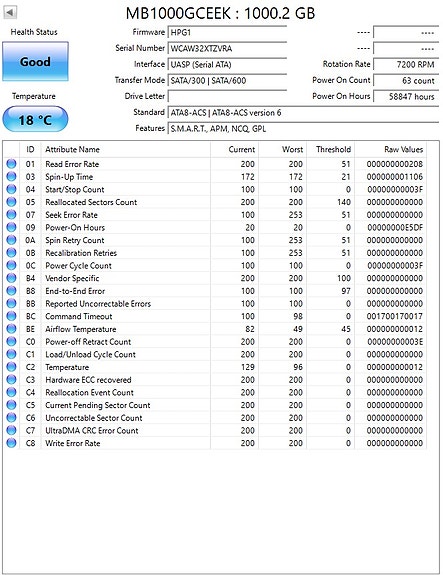This screenshot has height=575, width=443.
Task: Select the UltraDMA CRC Error Count name
Action: pyautogui.click(x=92, y=431)
